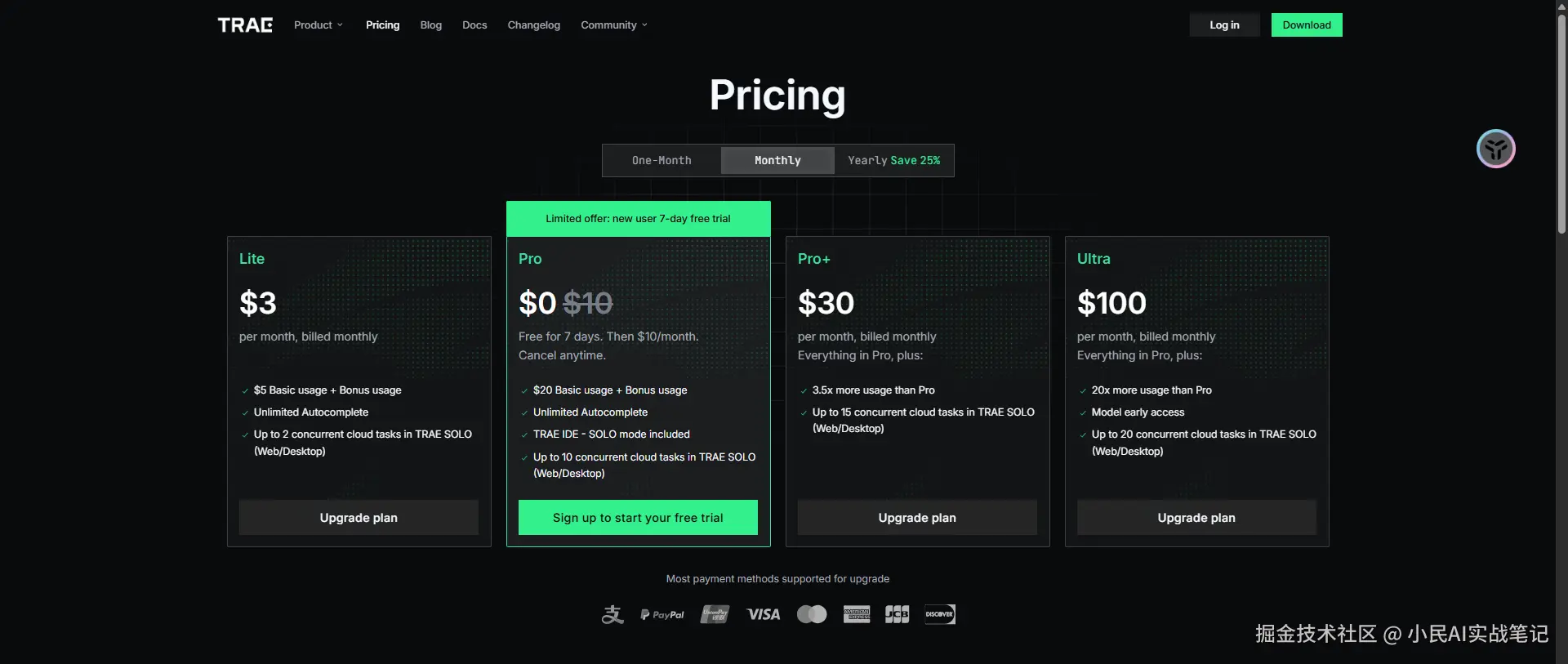This screenshot has height=664, width=1568.
Task: Click the PayPal payment logo
Action: point(662,614)
